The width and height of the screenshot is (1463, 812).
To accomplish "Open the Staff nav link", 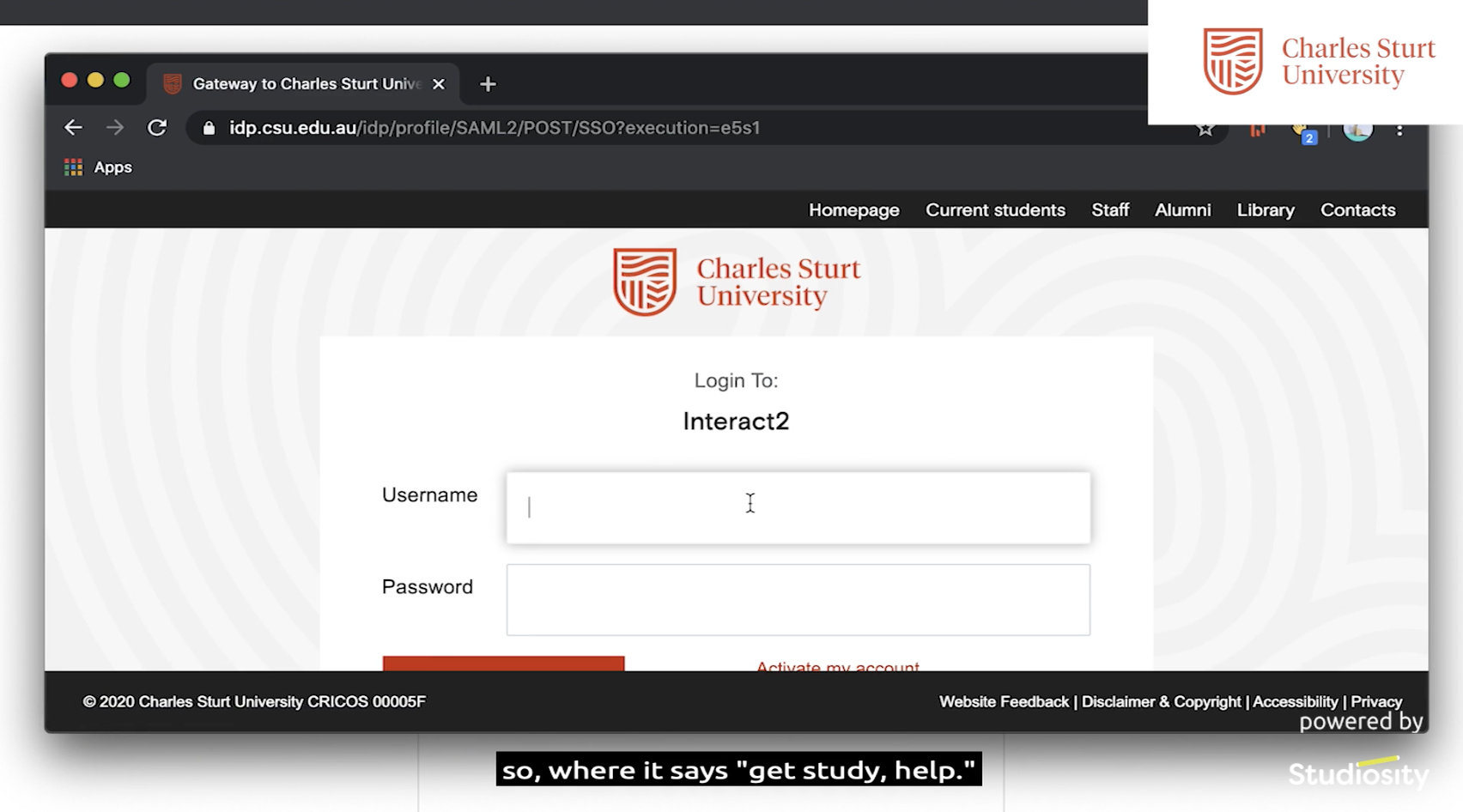I will coord(1110,210).
